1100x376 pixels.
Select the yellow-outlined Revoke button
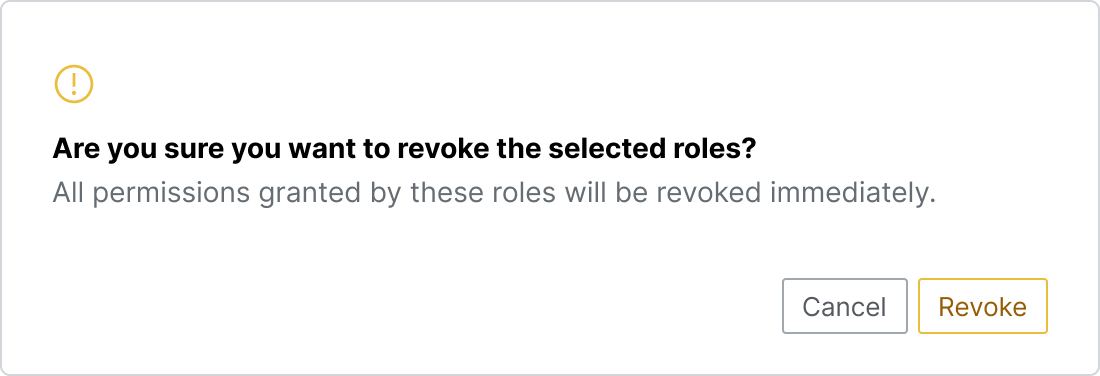tap(982, 306)
